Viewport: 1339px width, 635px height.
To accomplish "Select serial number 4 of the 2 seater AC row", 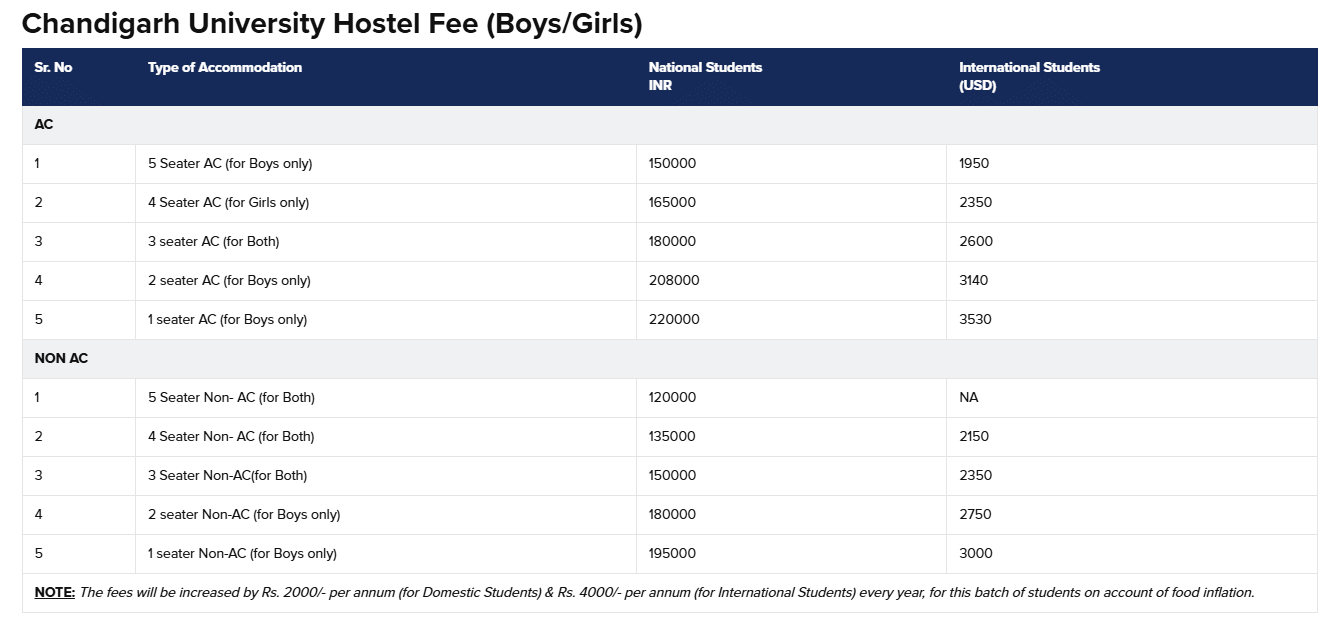I will [38, 280].
